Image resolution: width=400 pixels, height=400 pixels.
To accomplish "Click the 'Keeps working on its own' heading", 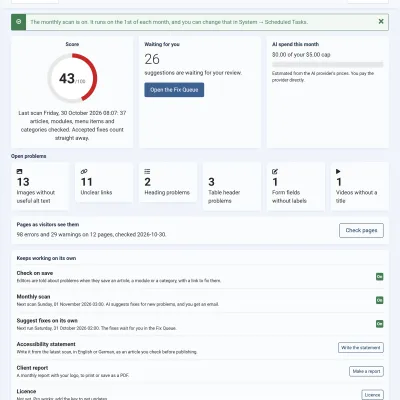I will tap(46, 258).
